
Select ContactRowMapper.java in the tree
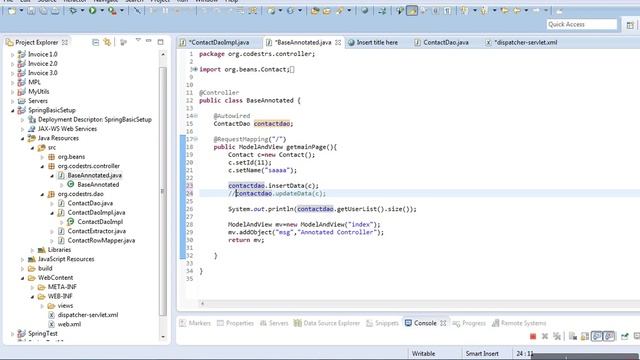[101, 240]
